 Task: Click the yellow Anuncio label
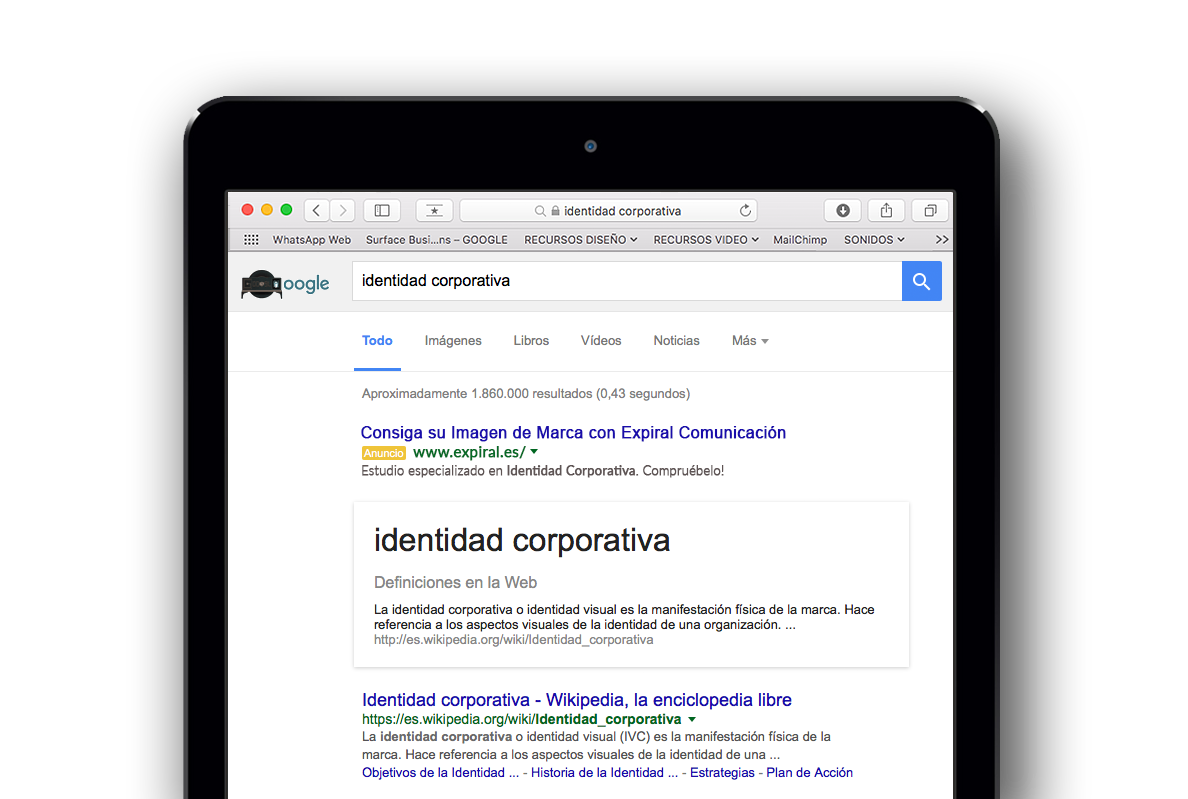[383, 453]
